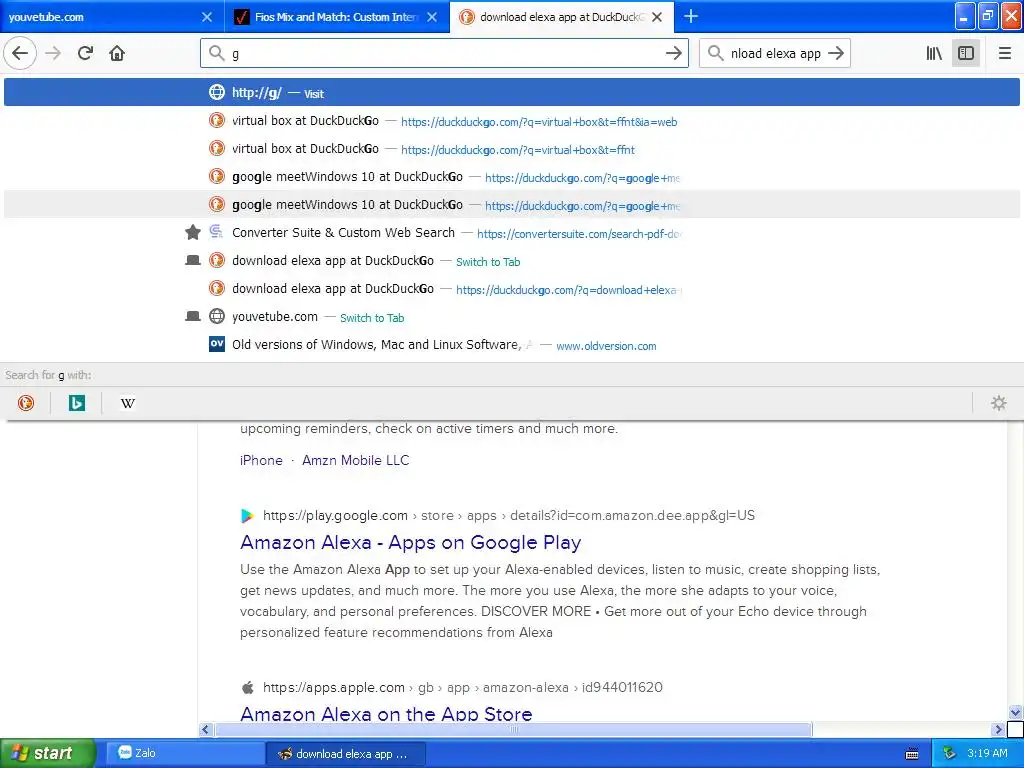Toggle the sidebar view

966,53
